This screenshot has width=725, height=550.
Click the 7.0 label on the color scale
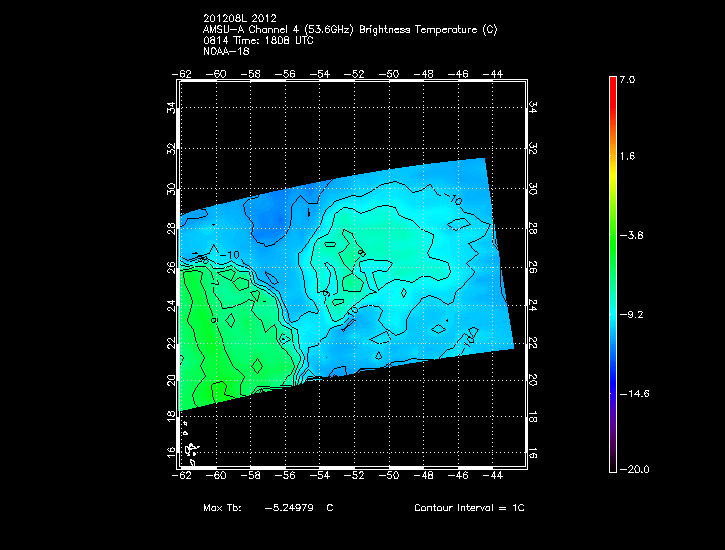pyautogui.click(x=626, y=79)
